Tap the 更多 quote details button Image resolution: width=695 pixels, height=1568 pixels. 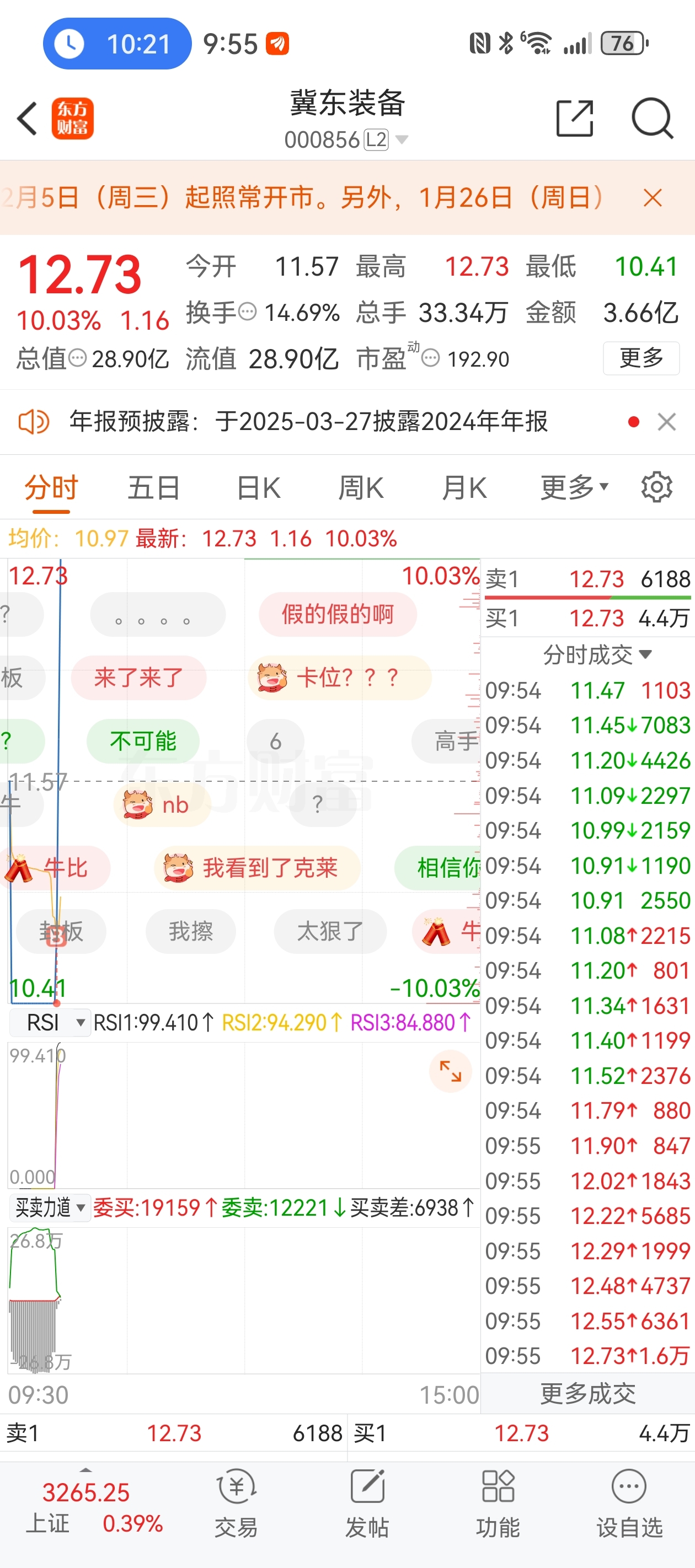click(x=641, y=358)
